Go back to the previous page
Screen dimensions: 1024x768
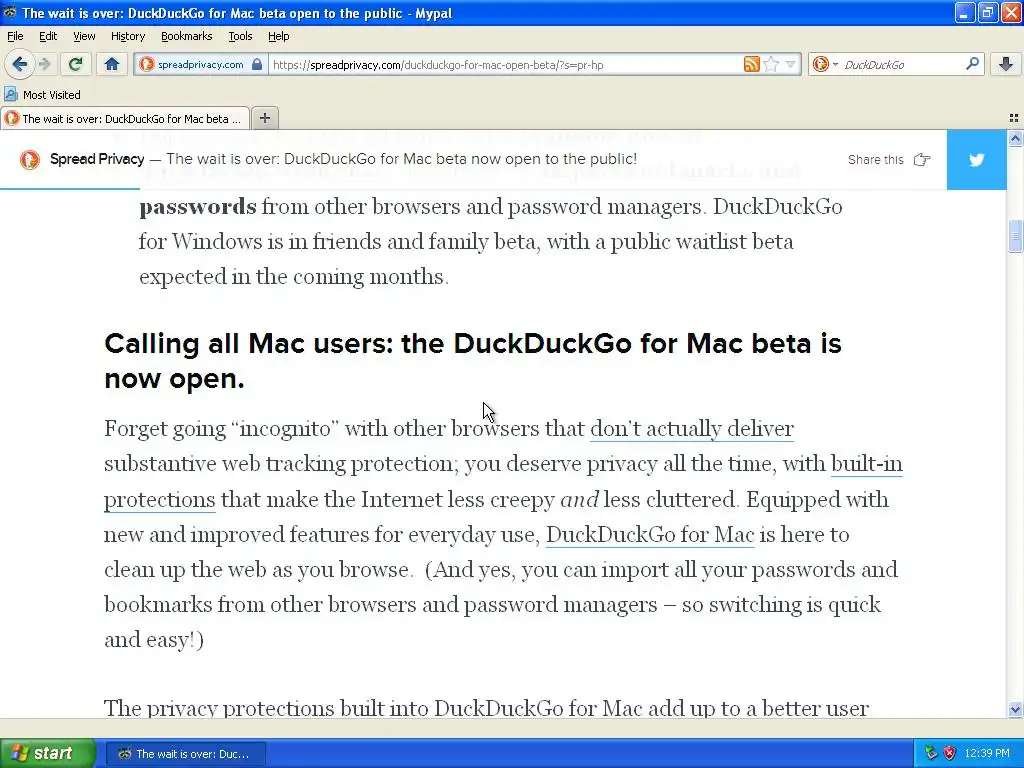[19, 64]
